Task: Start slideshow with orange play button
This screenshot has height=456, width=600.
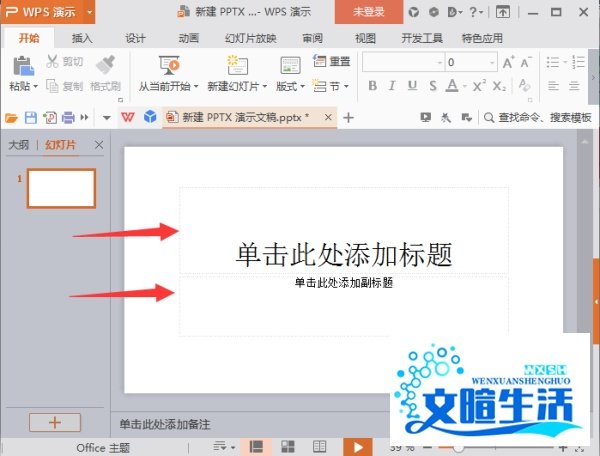Action: tap(358, 447)
